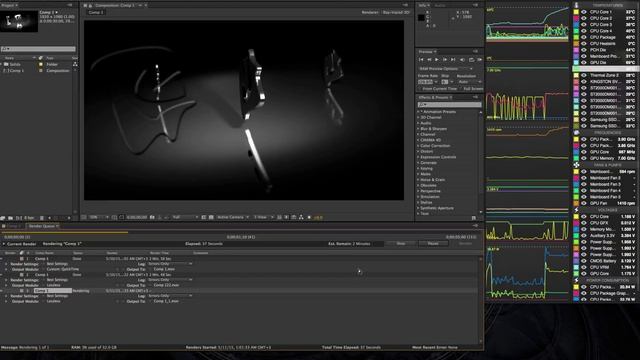Click Output To Comp 122.mov link
The height and width of the screenshot is (360, 640).
[x=166, y=285]
